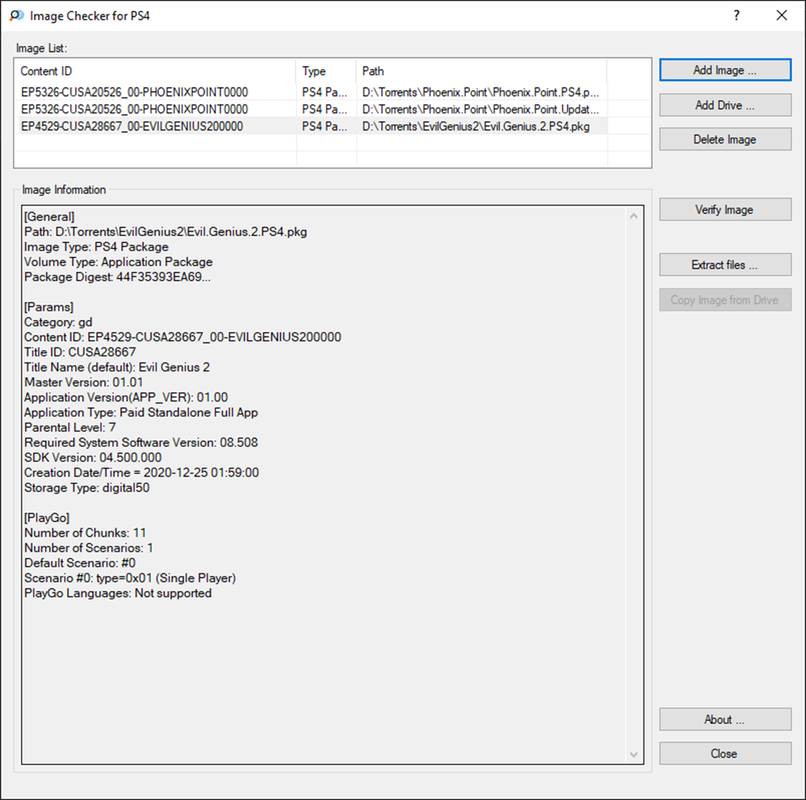This screenshot has height=800, width=806.
Task: Click the [PlayGo] heading
Action: coord(47,518)
